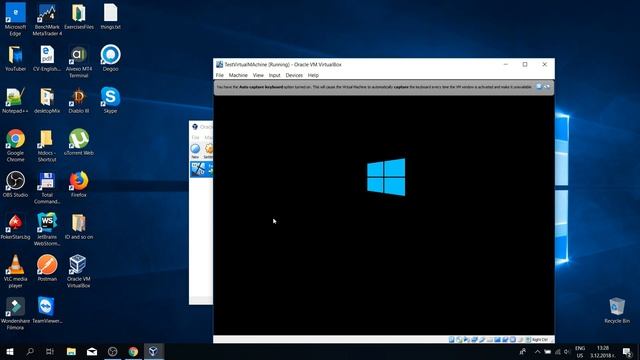Open the volume control in system tray
640x360 pixels.
pyautogui.click(x=567, y=351)
